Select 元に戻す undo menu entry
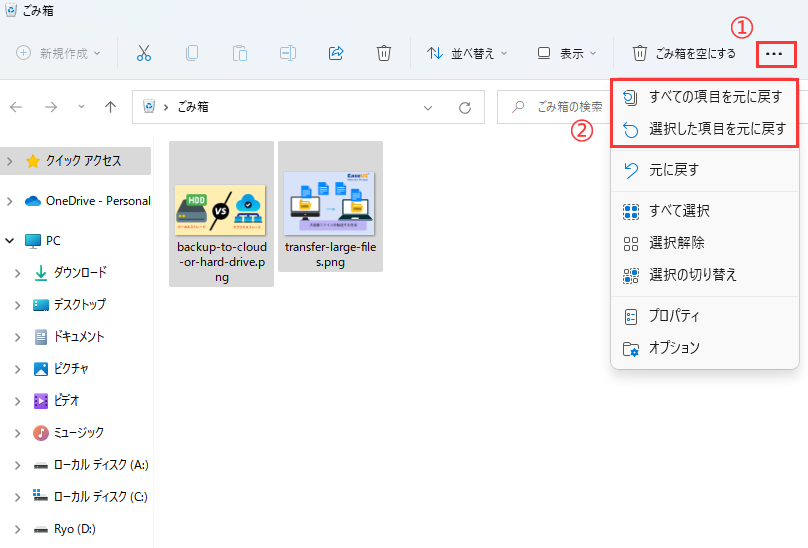 click(x=704, y=170)
